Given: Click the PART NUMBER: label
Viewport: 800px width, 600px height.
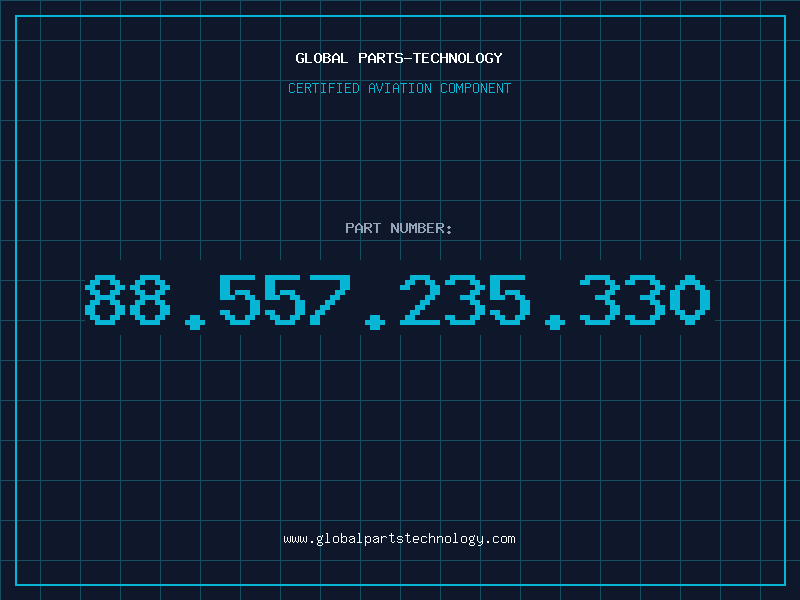Looking at the screenshot, I should click(x=399, y=228).
